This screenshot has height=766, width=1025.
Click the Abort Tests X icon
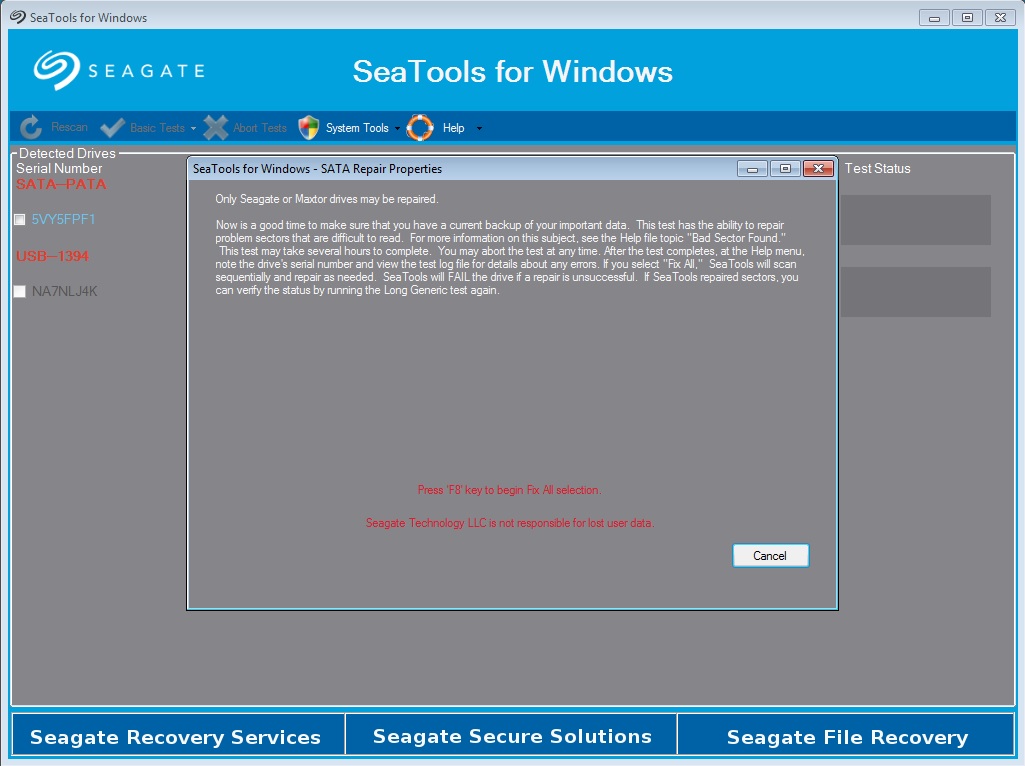click(x=216, y=127)
